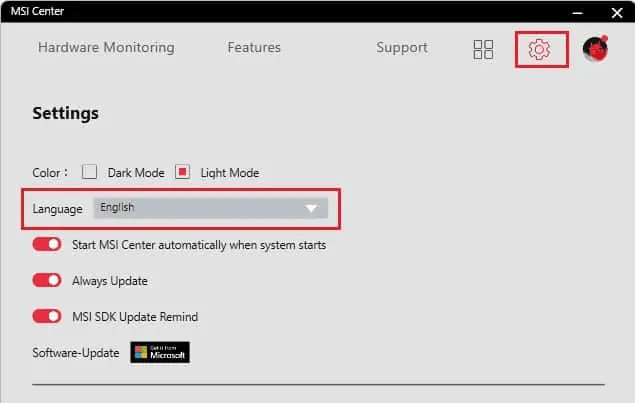
Task: Enable Dark Mode checkbox
Action: pos(89,171)
